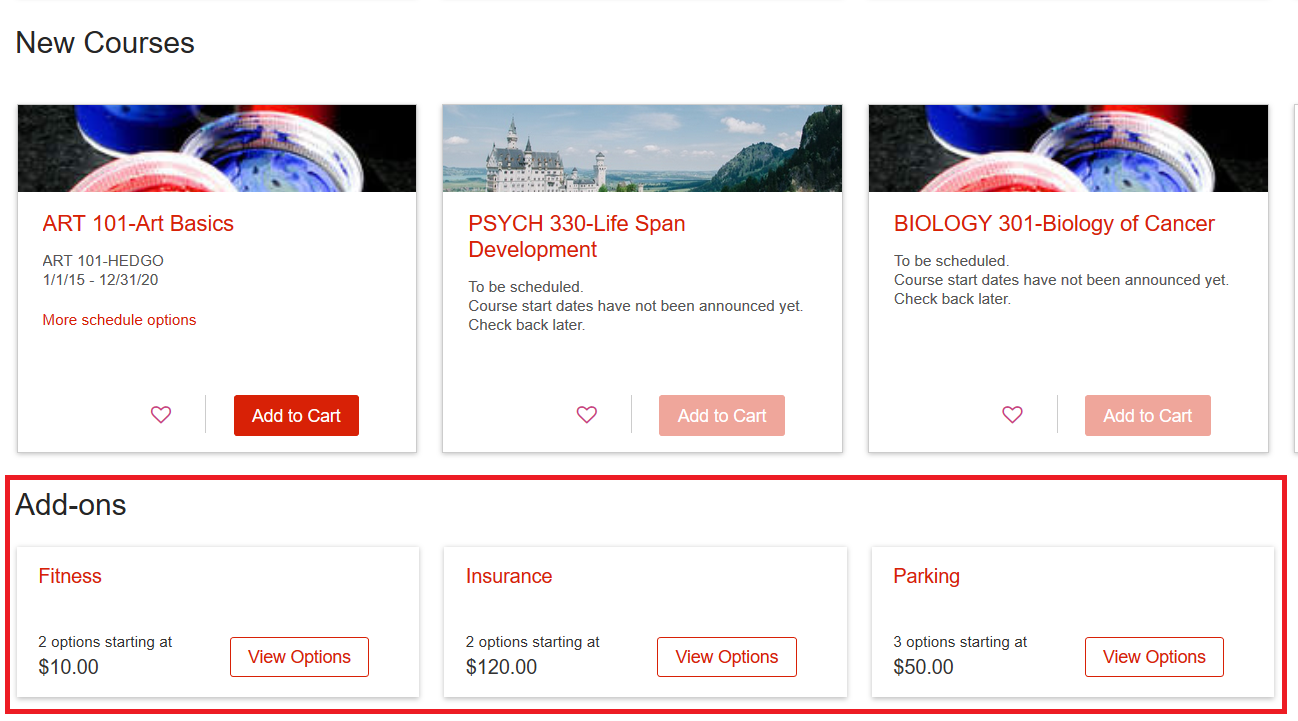Click Add to Cart on BIOLOGY 301
The width and height of the screenshot is (1298, 721).
(1147, 416)
